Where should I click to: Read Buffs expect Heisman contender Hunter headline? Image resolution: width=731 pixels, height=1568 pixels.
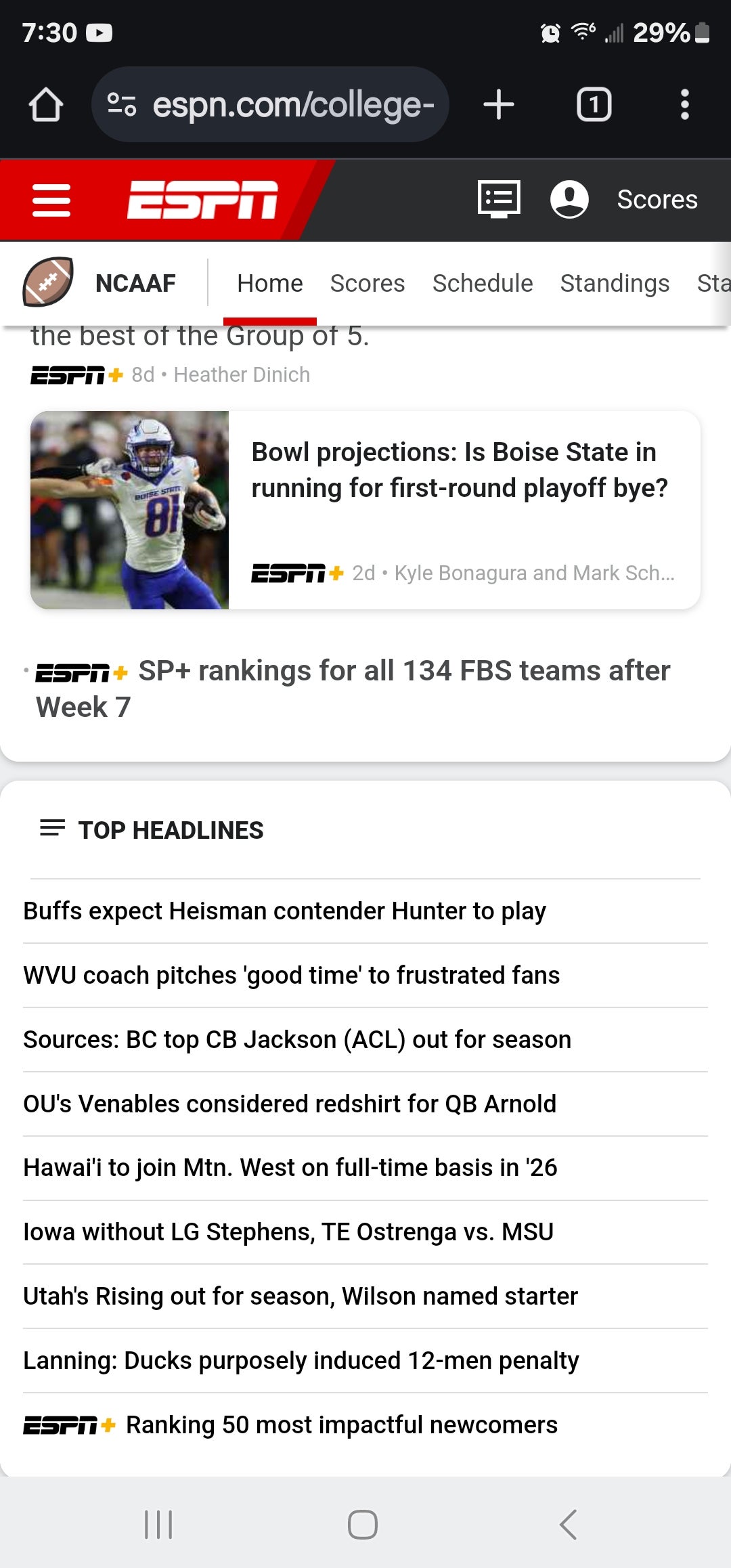tap(284, 911)
